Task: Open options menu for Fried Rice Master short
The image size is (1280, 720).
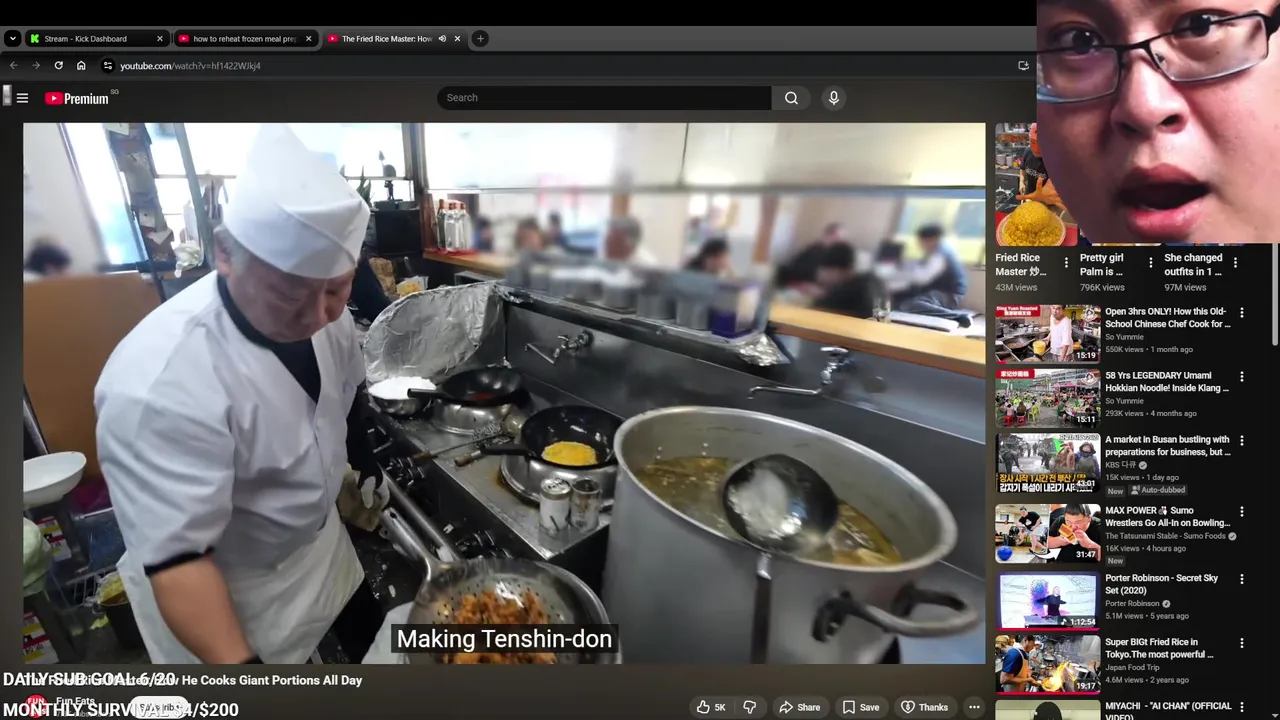Action: click(x=1066, y=263)
